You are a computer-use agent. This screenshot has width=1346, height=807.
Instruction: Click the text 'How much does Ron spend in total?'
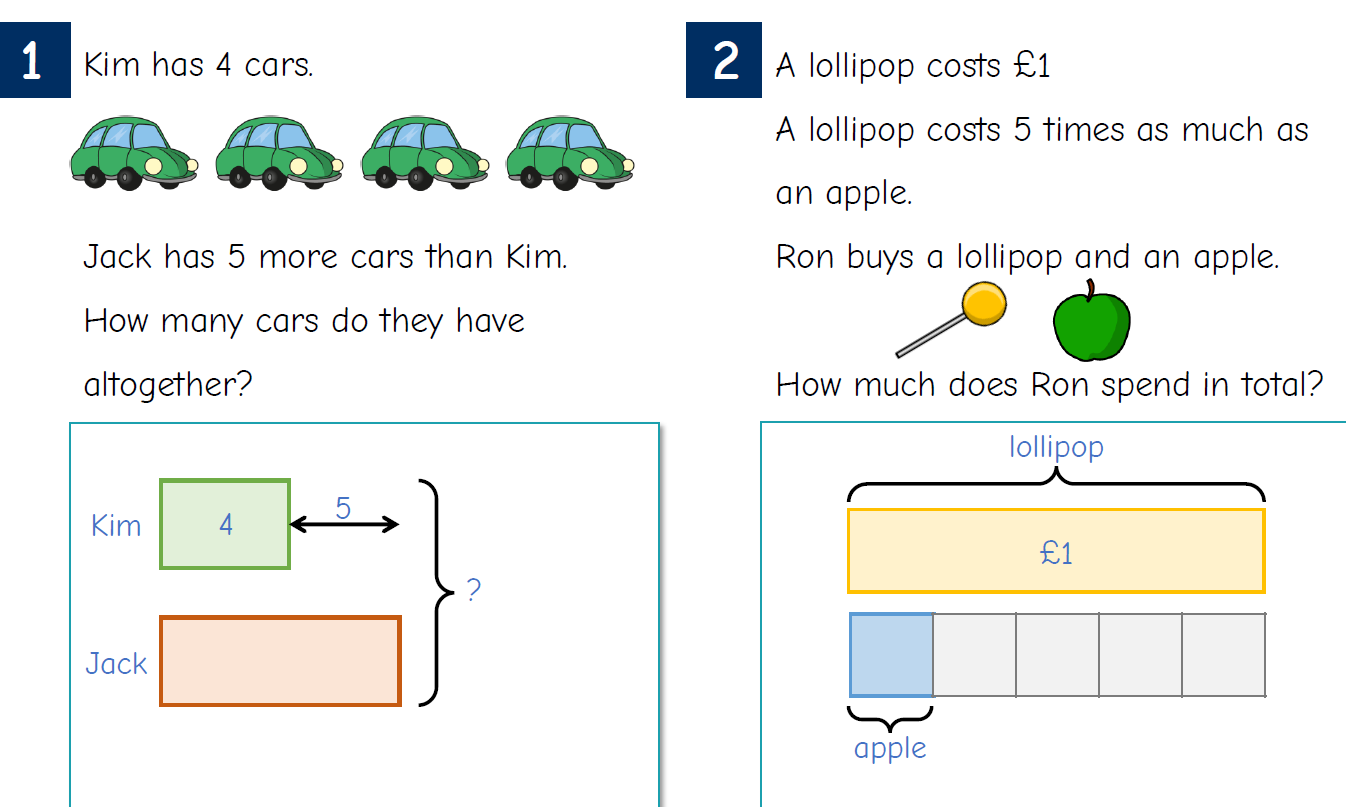click(1049, 384)
